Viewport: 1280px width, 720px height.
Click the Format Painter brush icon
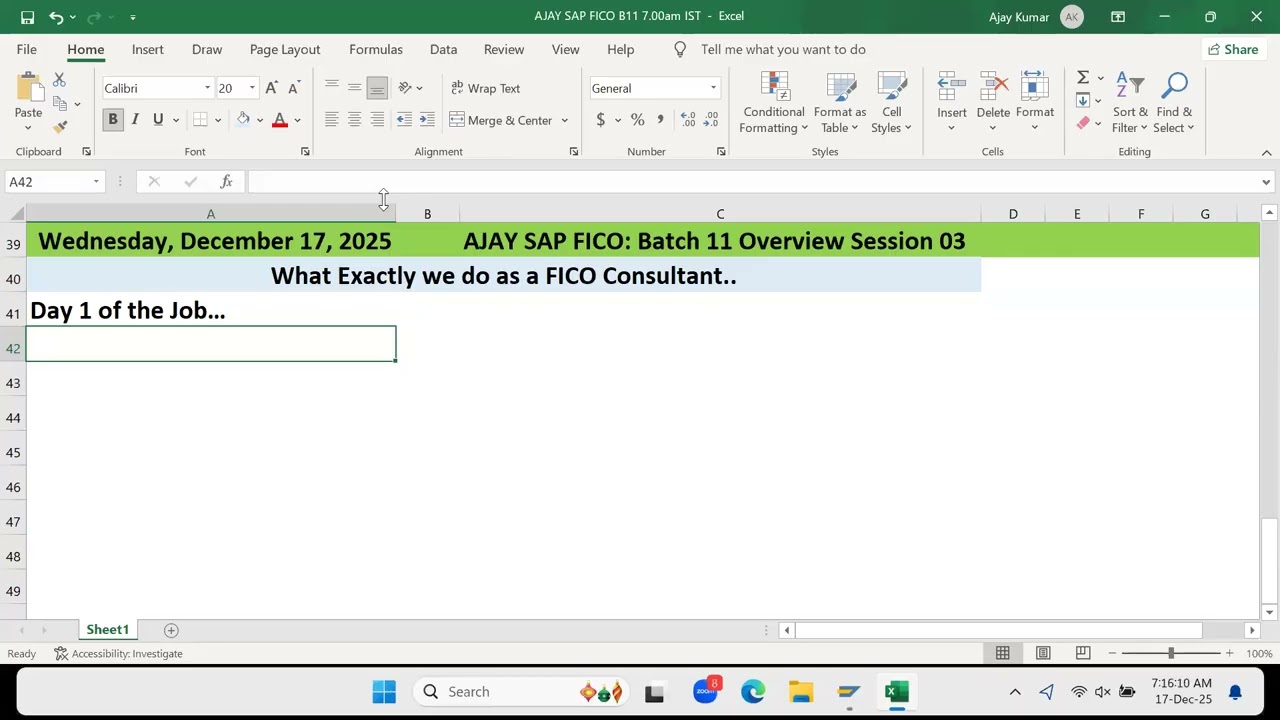(60, 127)
